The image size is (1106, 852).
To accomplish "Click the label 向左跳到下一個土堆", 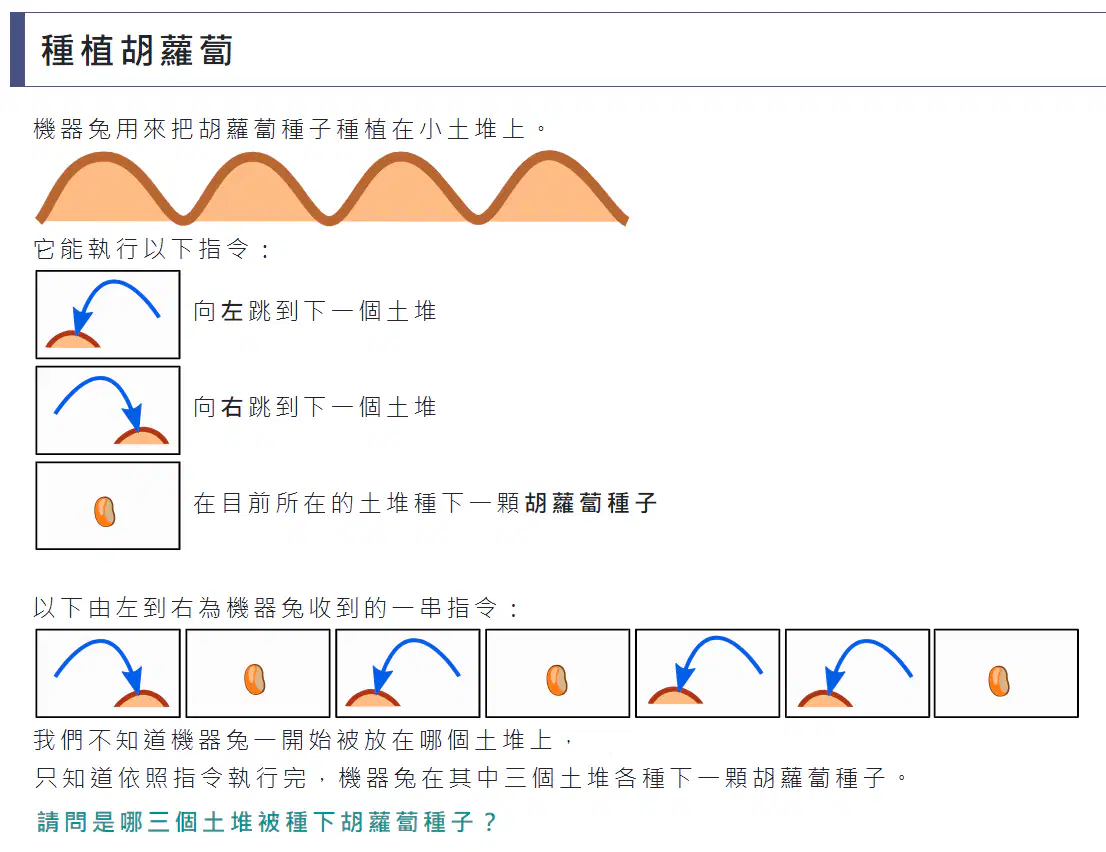I will coord(315,311).
